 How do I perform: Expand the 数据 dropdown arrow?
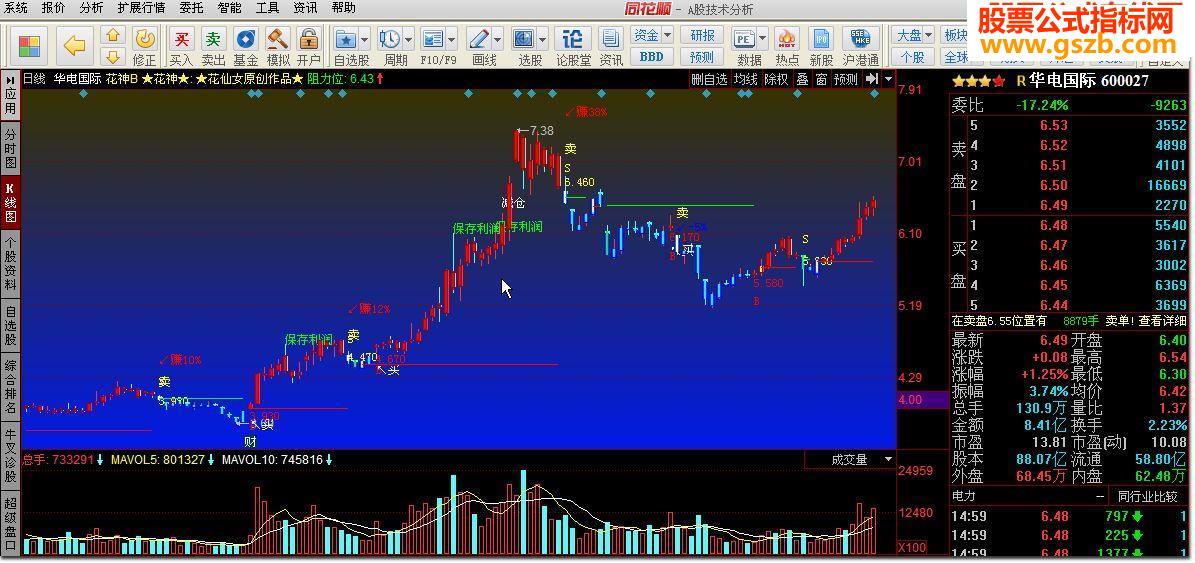point(763,39)
